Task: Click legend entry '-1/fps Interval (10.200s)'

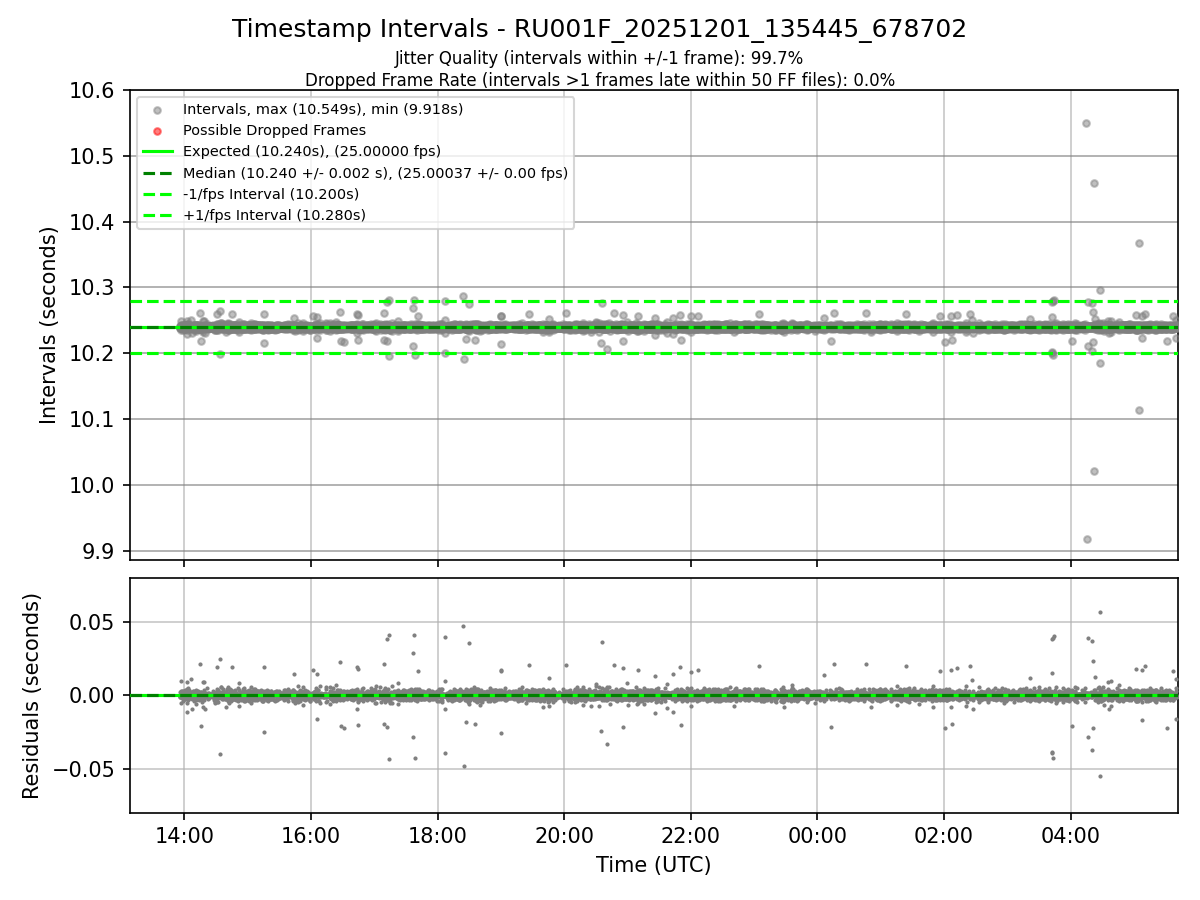Action: click(x=271, y=194)
